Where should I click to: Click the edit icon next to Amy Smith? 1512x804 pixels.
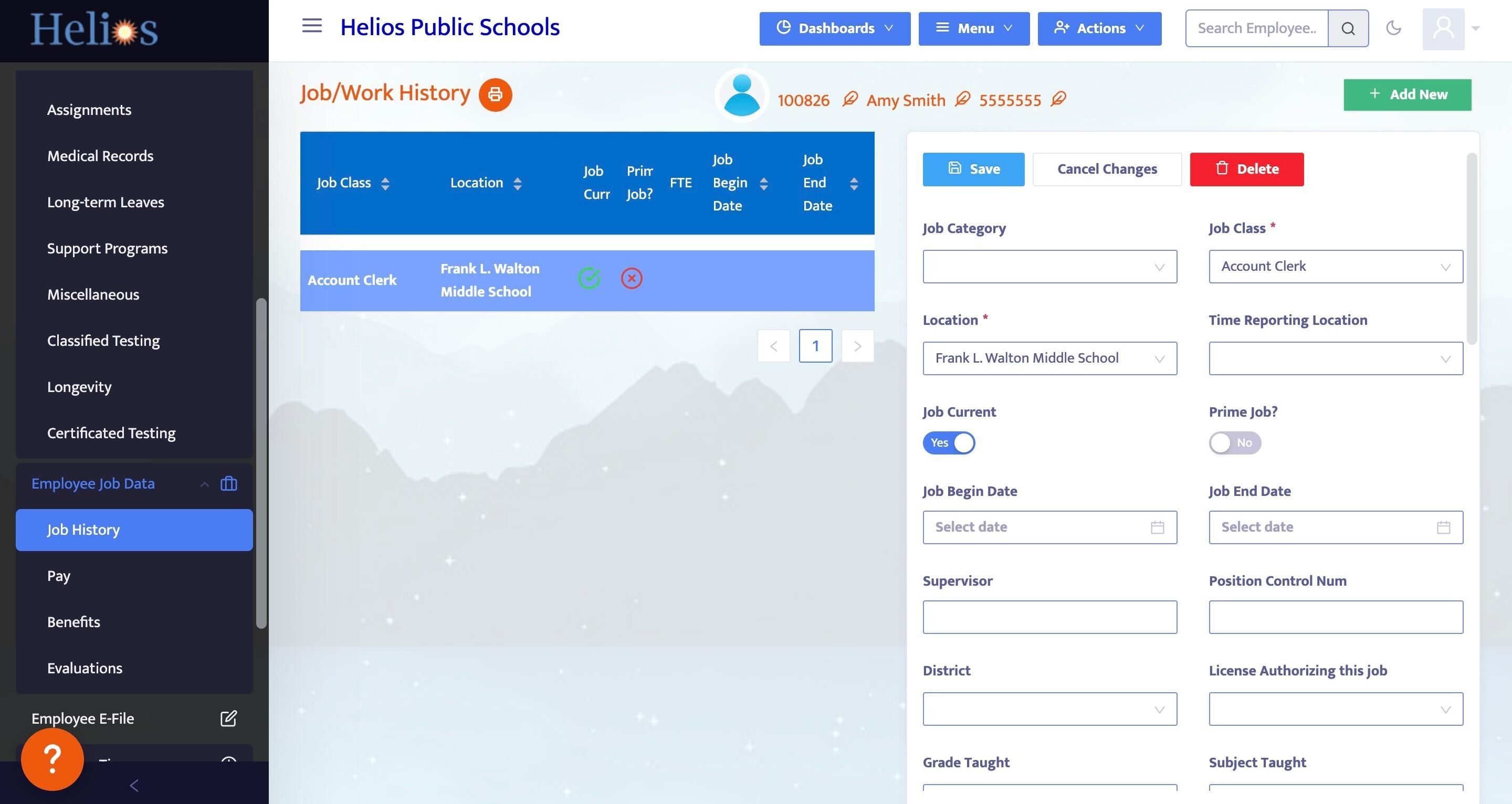962,99
